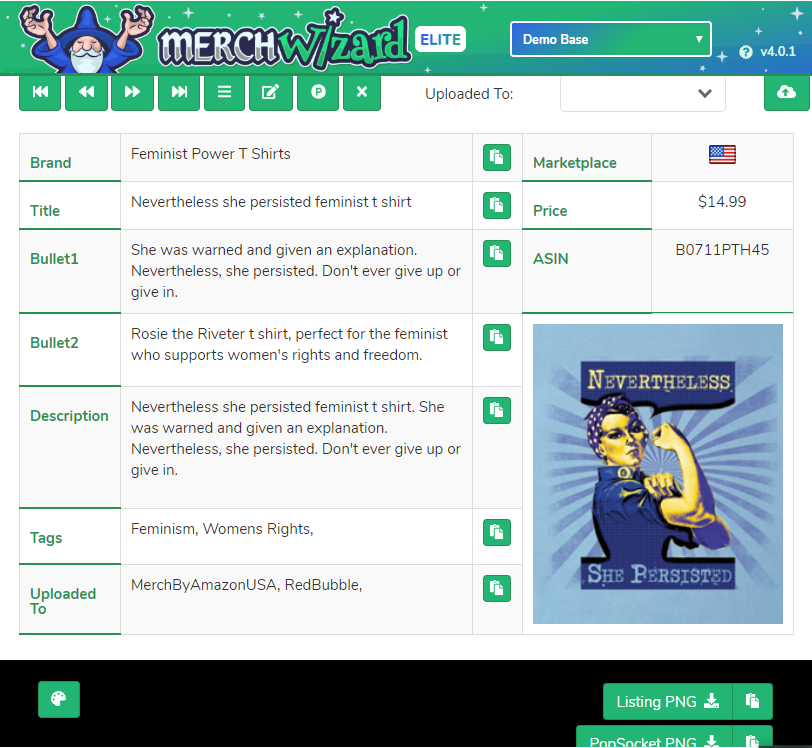
Task: Click the ASIN row label
Action: [x=550, y=258]
